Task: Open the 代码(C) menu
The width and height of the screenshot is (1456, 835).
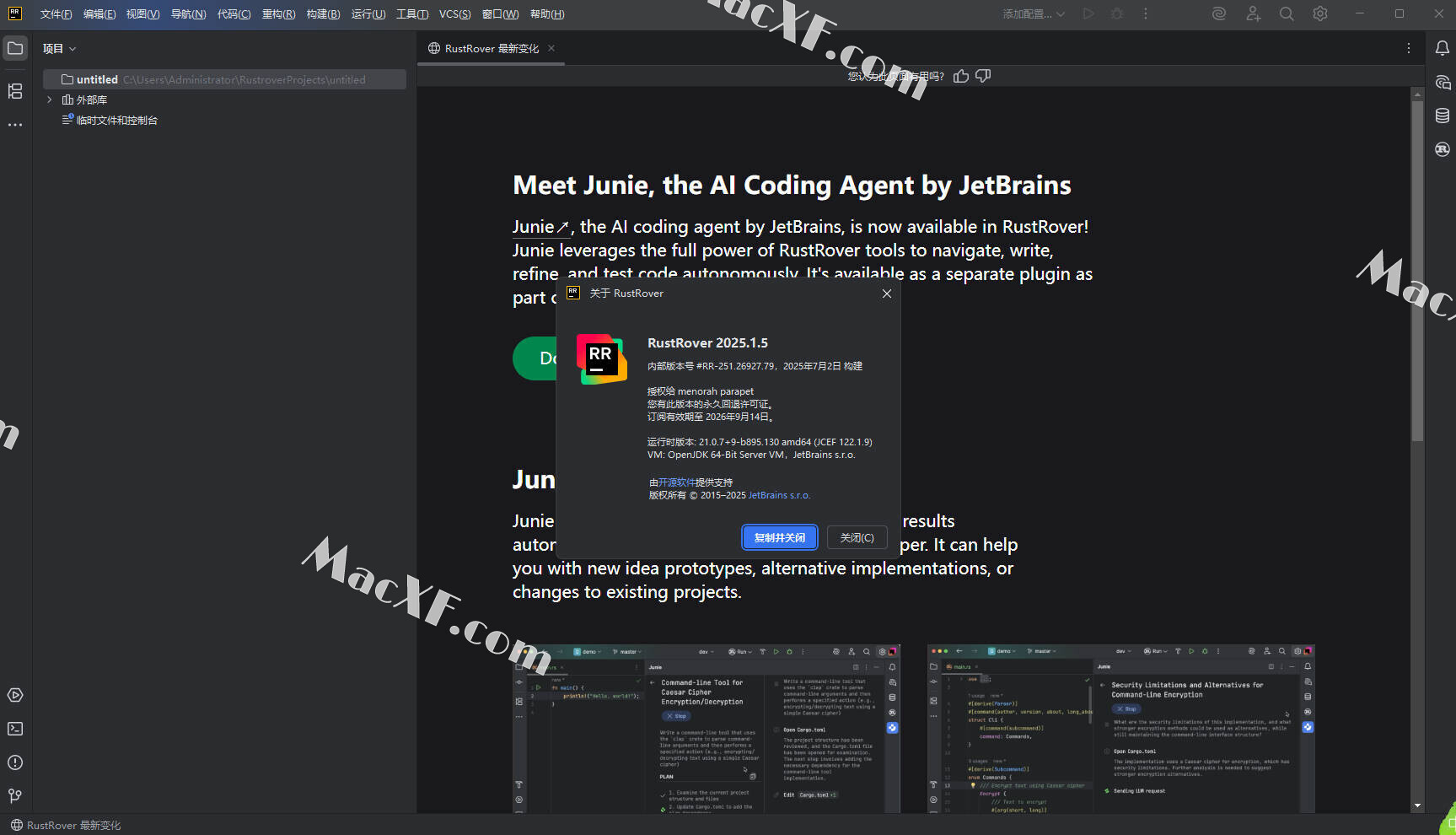Action: tap(234, 14)
